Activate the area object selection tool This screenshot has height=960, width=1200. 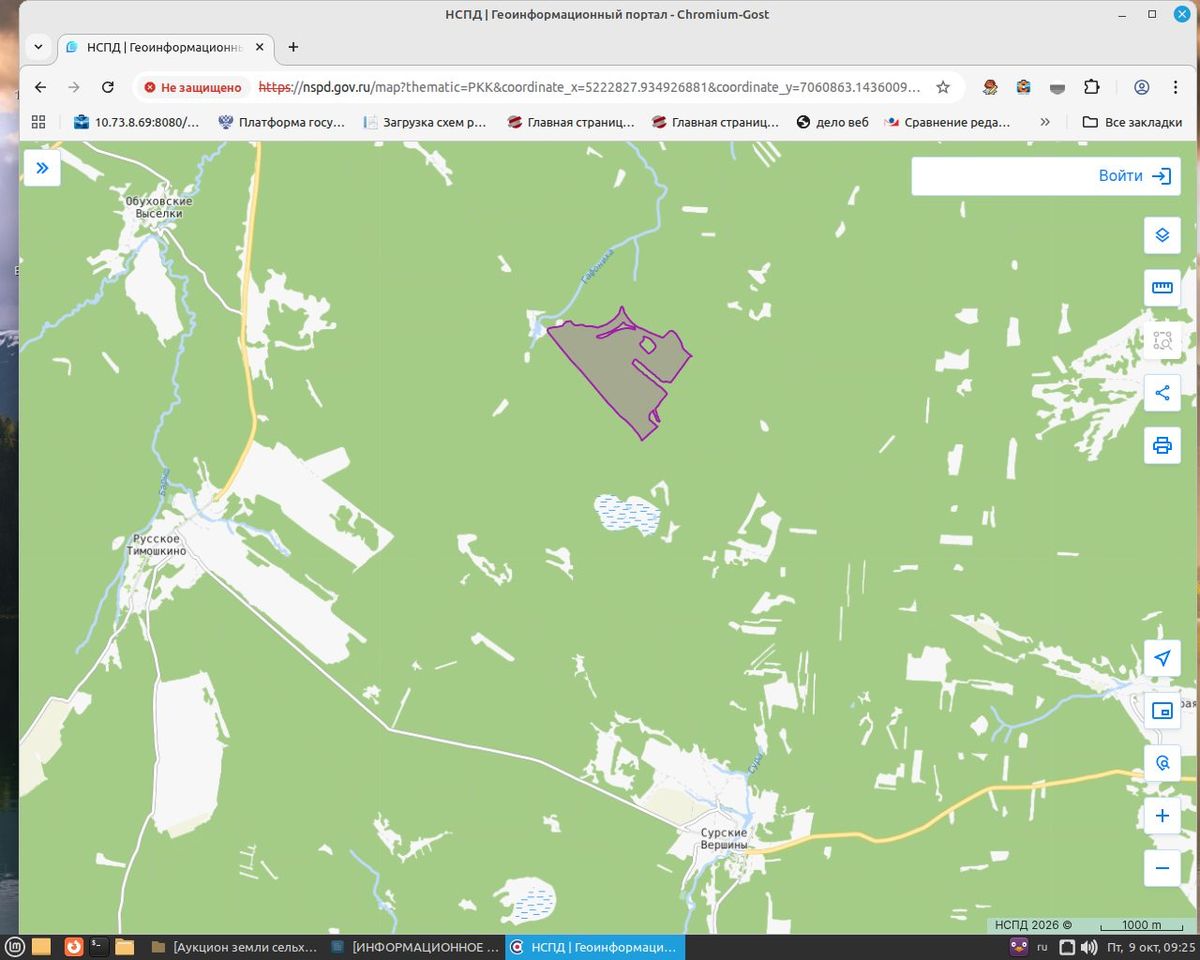[x=1162, y=340]
